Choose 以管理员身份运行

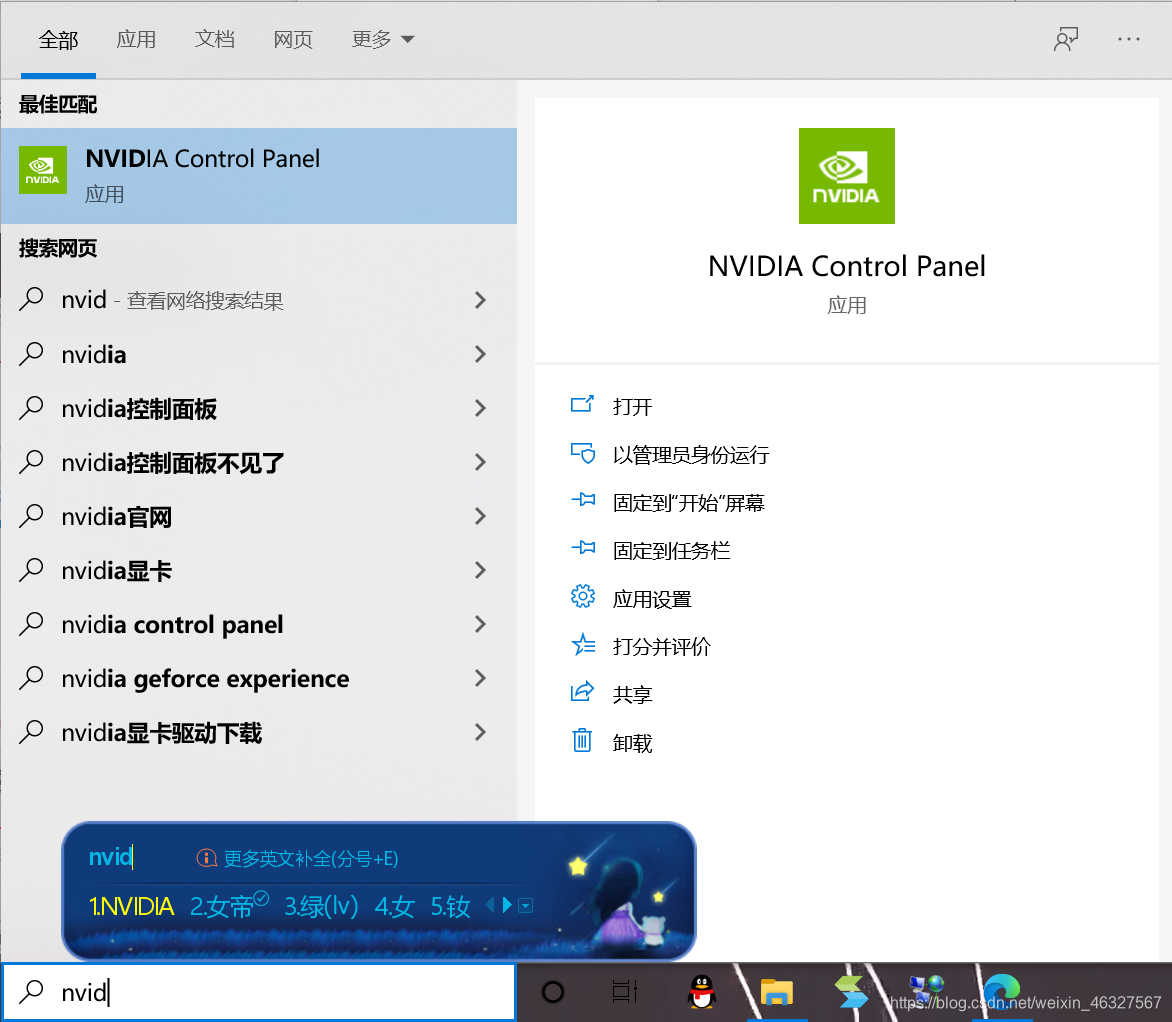click(691, 455)
